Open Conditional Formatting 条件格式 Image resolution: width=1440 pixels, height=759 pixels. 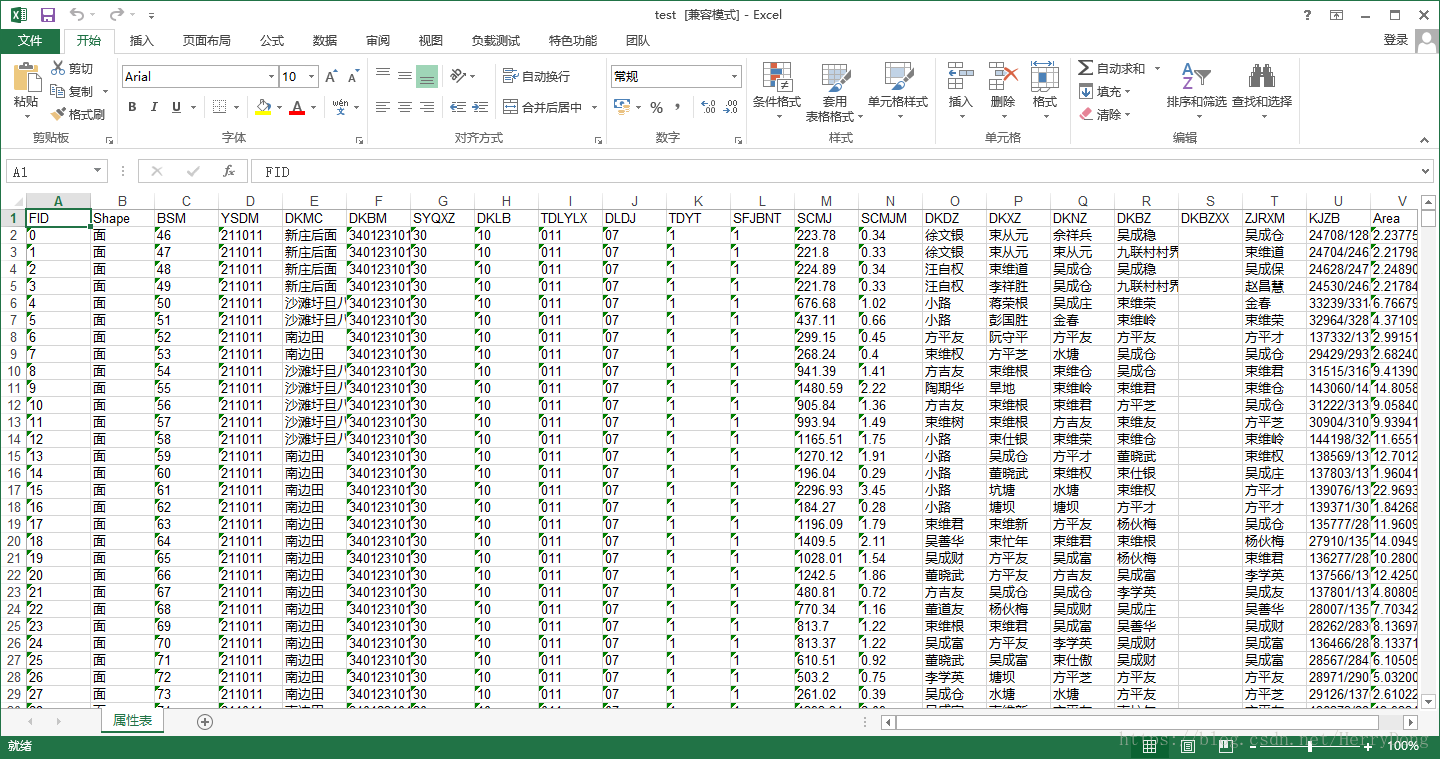click(777, 92)
